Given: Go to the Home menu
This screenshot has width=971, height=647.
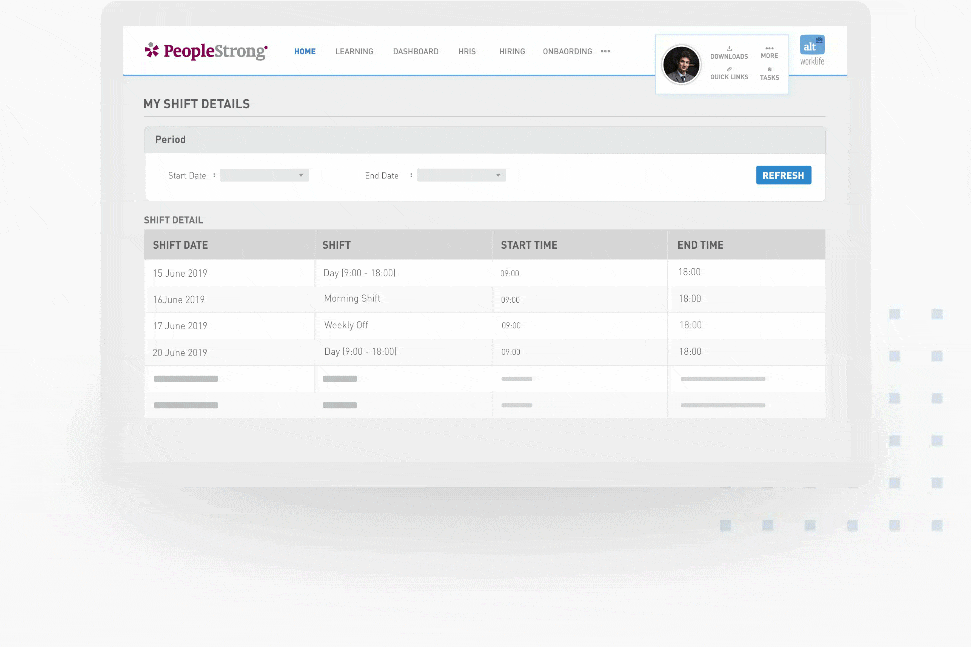Looking at the screenshot, I should [305, 51].
